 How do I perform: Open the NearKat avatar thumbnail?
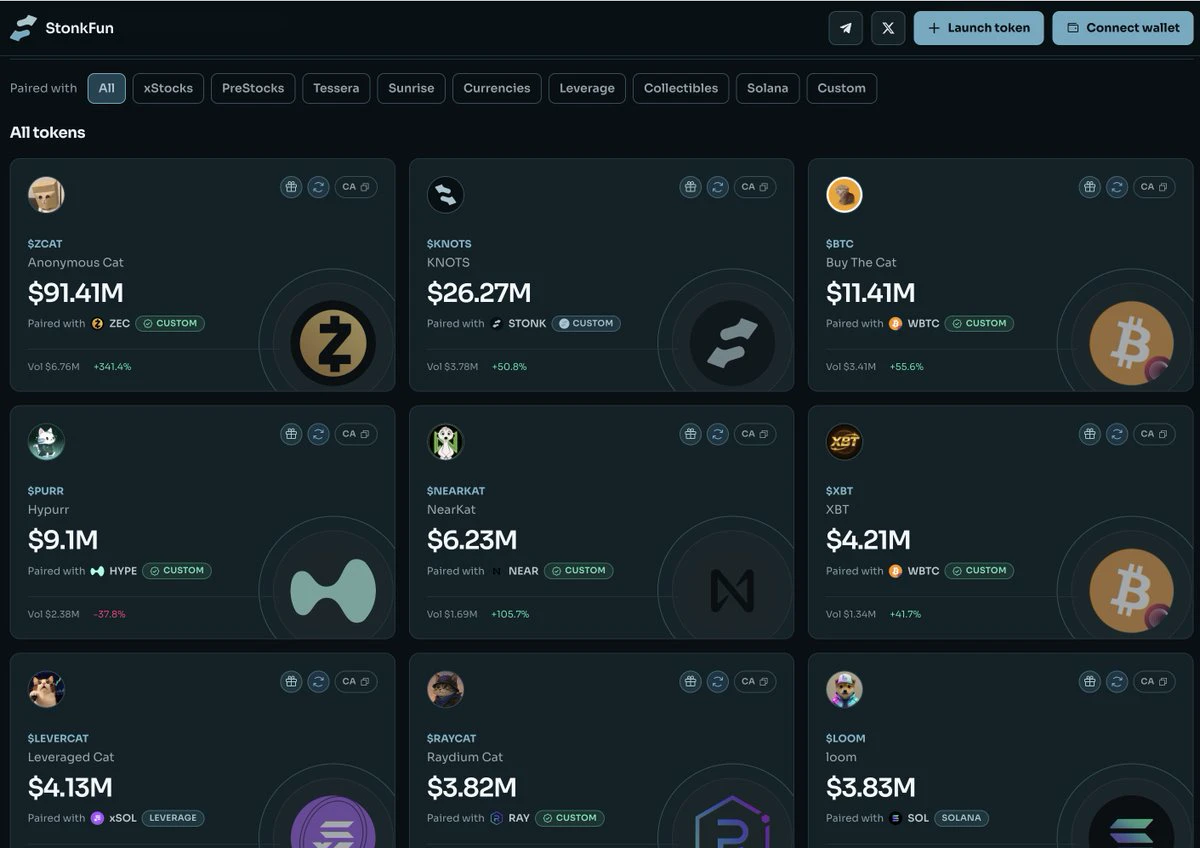coord(445,442)
